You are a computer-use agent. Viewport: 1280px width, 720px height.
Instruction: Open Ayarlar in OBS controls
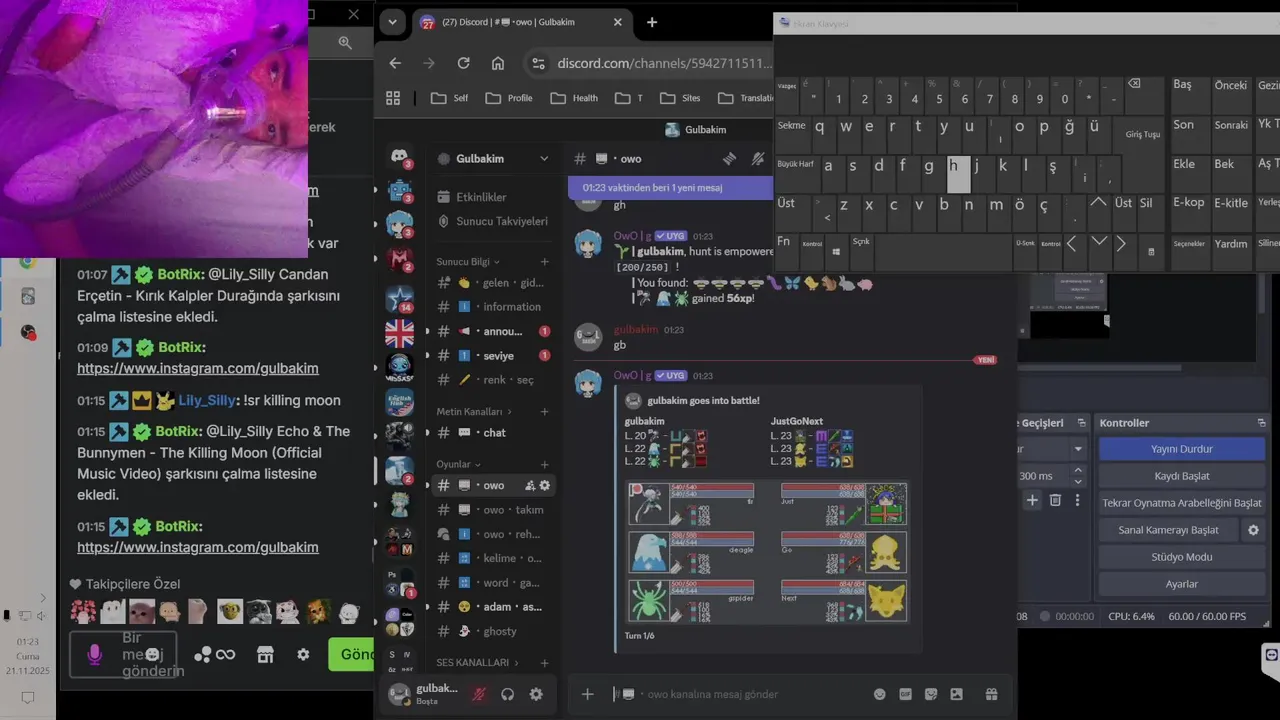pos(1182,584)
